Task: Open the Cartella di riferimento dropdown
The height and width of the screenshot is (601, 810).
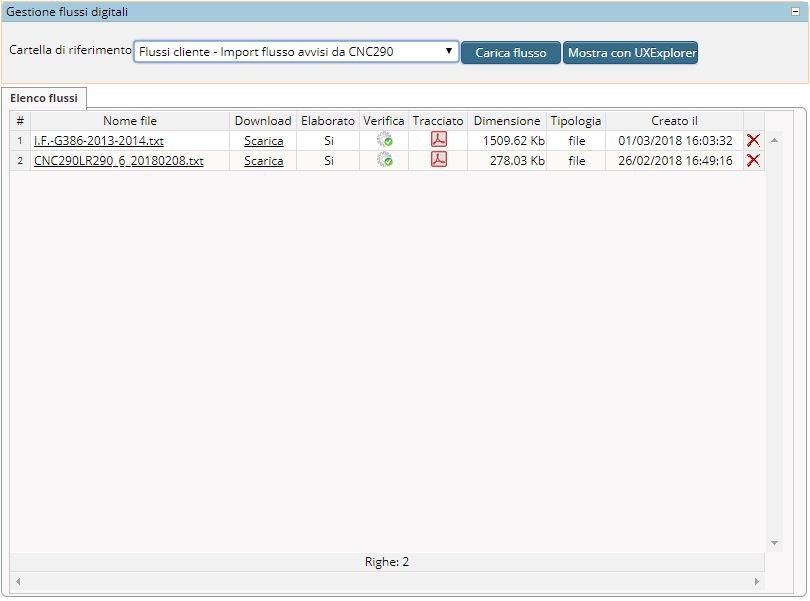Action: [296, 51]
